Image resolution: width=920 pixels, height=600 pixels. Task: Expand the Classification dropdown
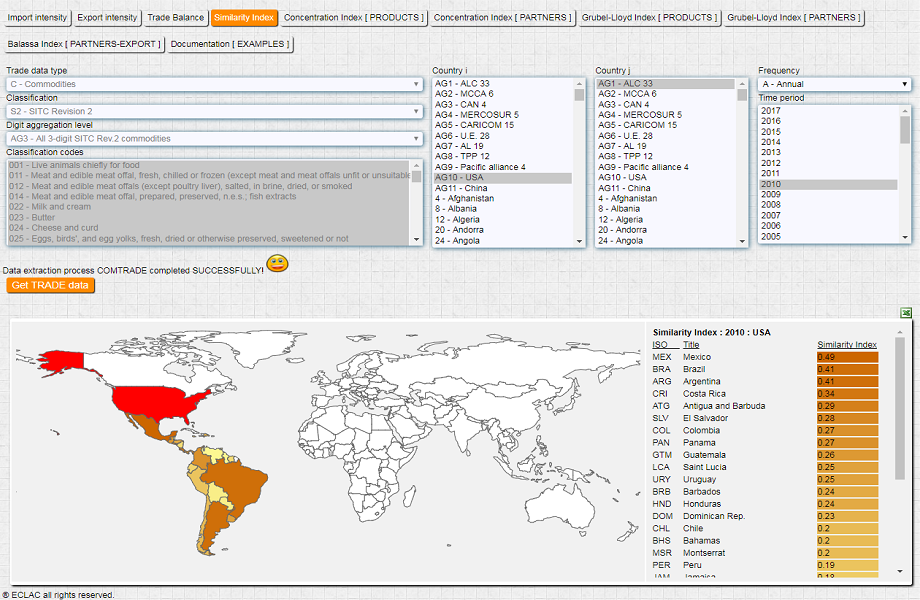[214, 111]
